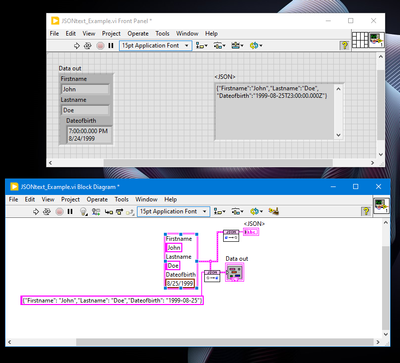Click the Firstname field showing John
Screen dimensions: 400x363
(x=86, y=89)
